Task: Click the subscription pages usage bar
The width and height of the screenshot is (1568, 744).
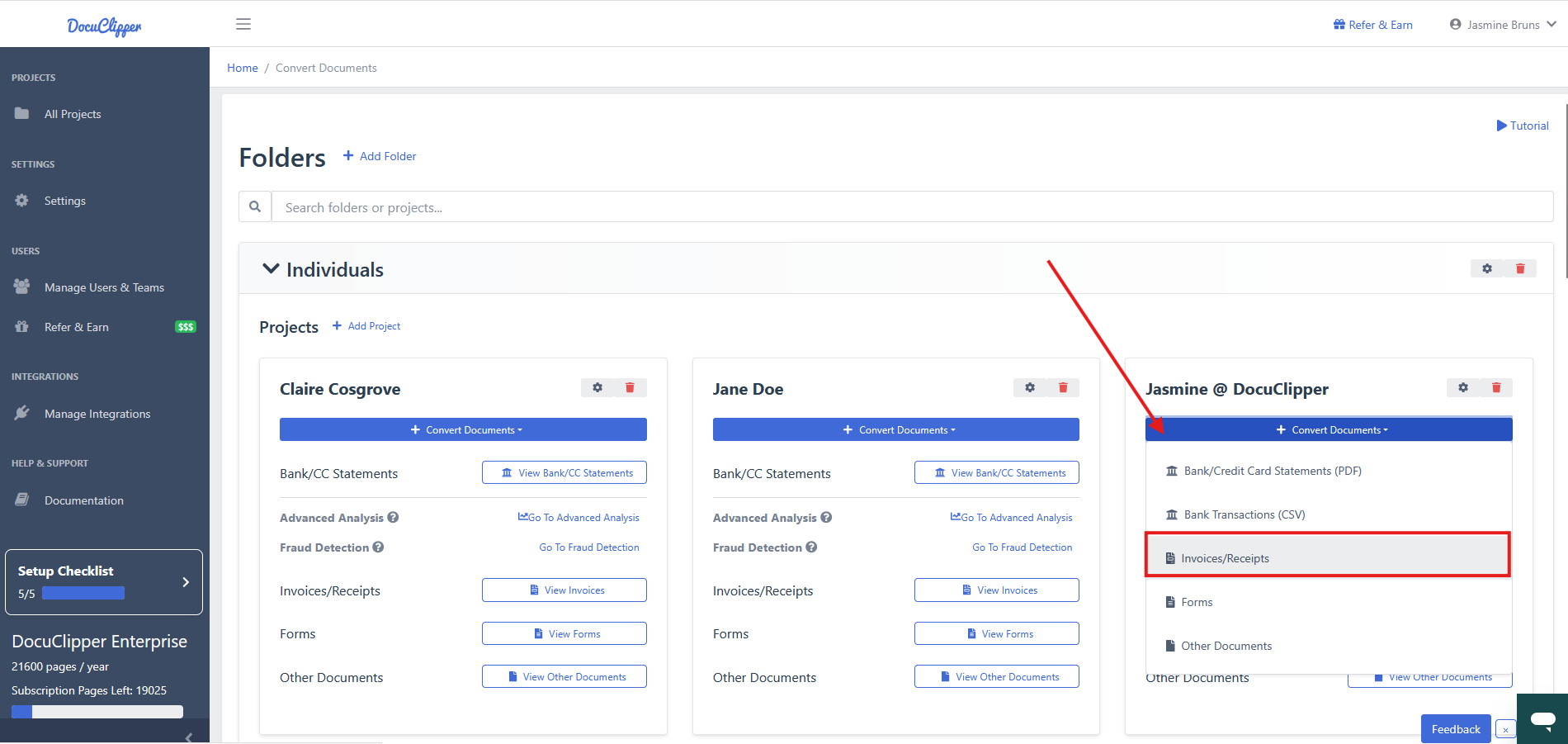Action: click(97, 712)
